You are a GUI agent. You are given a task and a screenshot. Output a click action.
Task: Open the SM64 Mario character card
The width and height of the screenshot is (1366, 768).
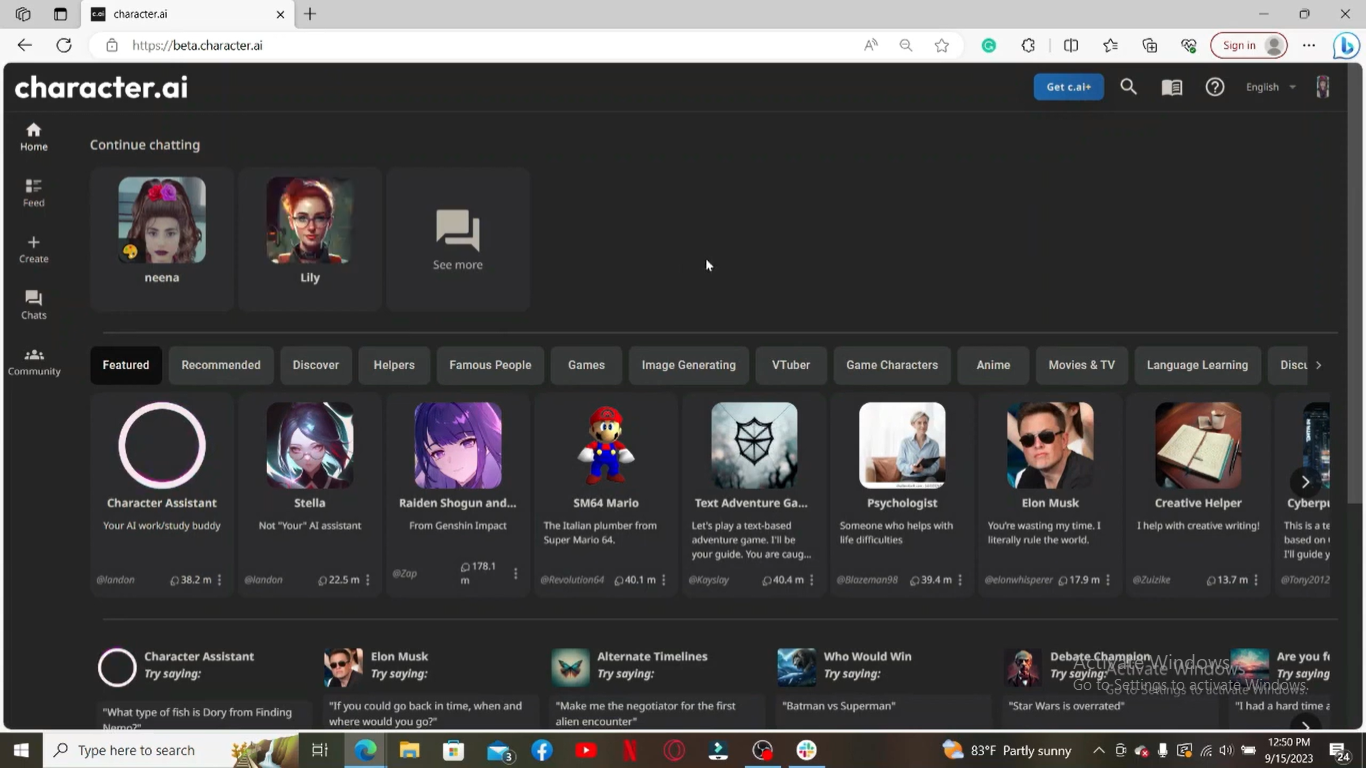coord(606,494)
